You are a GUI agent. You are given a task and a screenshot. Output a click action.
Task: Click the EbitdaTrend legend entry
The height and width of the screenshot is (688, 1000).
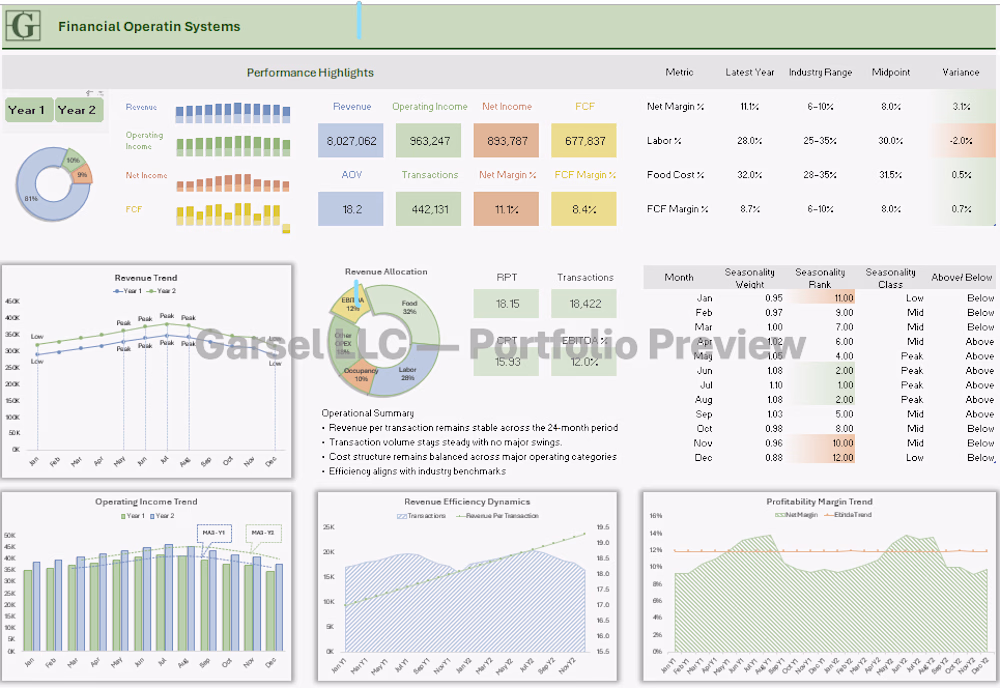click(x=848, y=515)
